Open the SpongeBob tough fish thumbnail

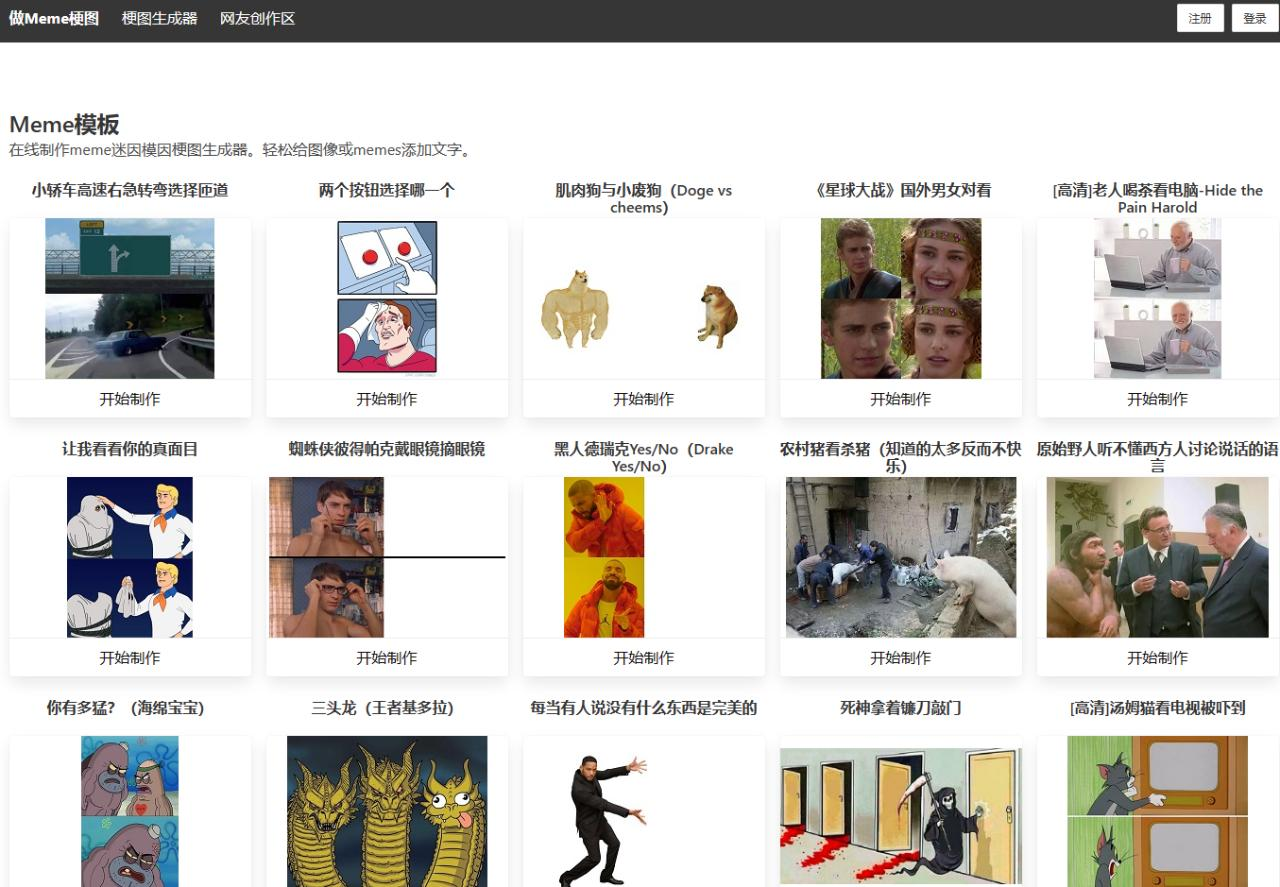pyautogui.click(x=130, y=812)
